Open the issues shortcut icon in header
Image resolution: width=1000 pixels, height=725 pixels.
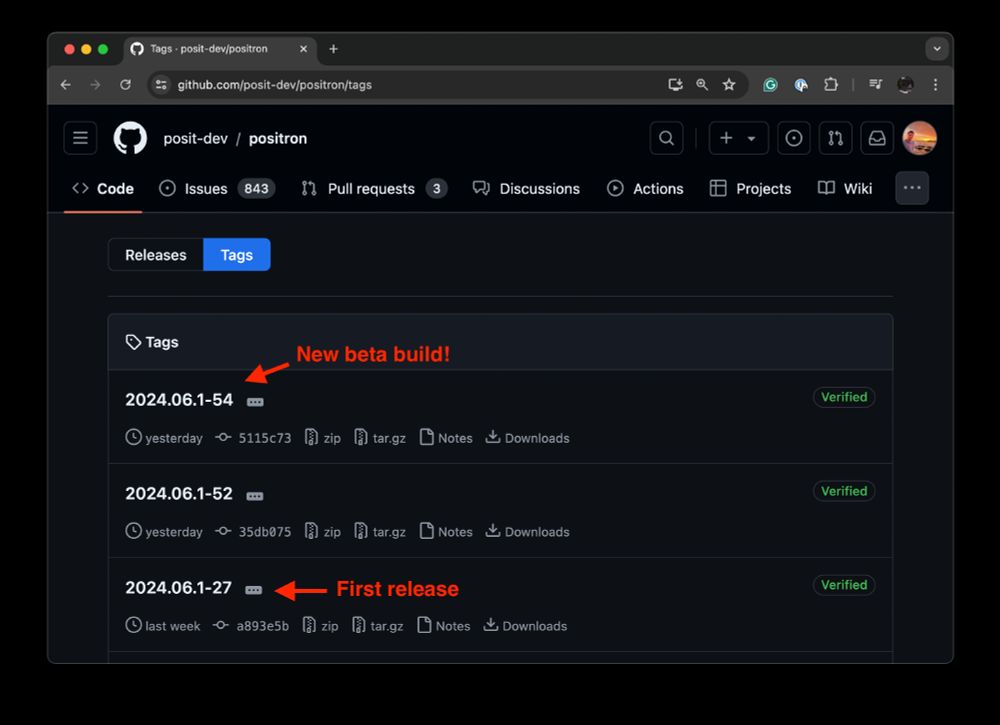[794, 138]
